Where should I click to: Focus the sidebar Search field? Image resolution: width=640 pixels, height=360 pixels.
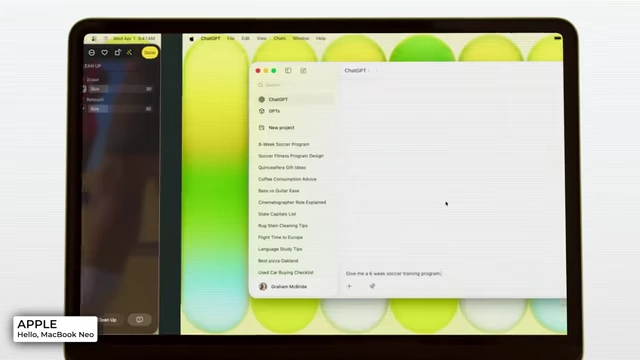295,85
